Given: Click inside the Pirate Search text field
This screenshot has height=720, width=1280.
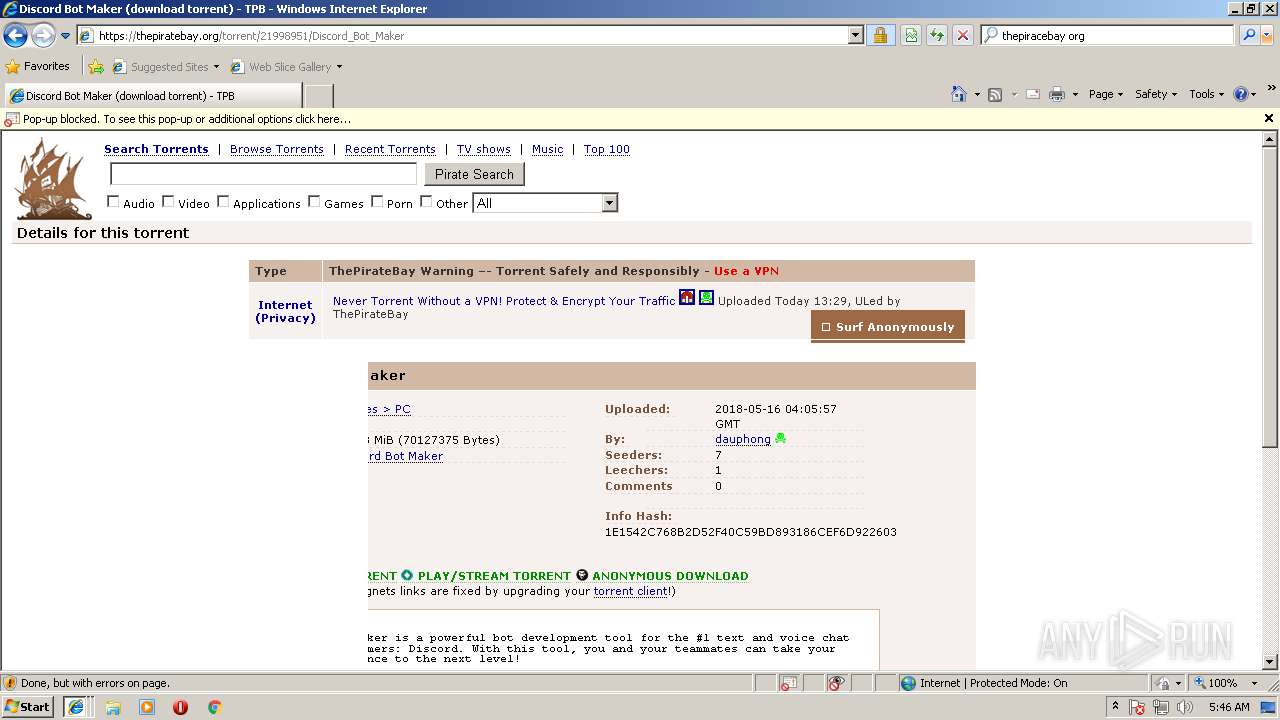Looking at the screenshot, I should pyautogui.click(x=263, y=174).
